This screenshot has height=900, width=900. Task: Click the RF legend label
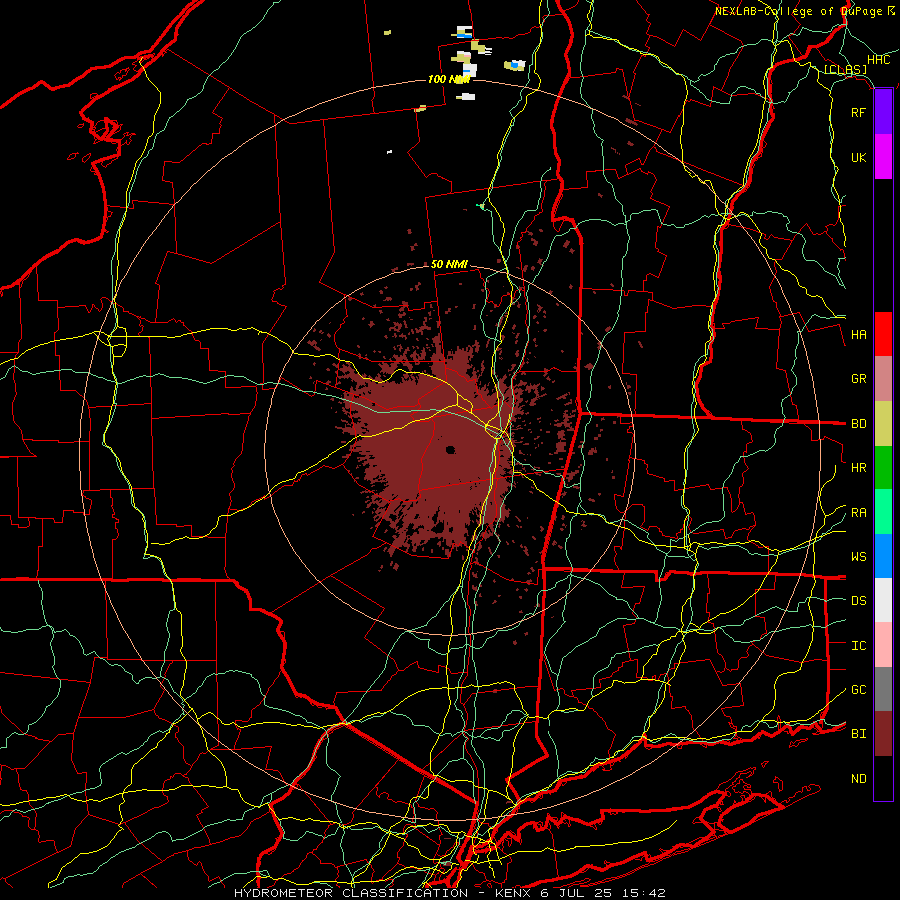pos(858,112)
